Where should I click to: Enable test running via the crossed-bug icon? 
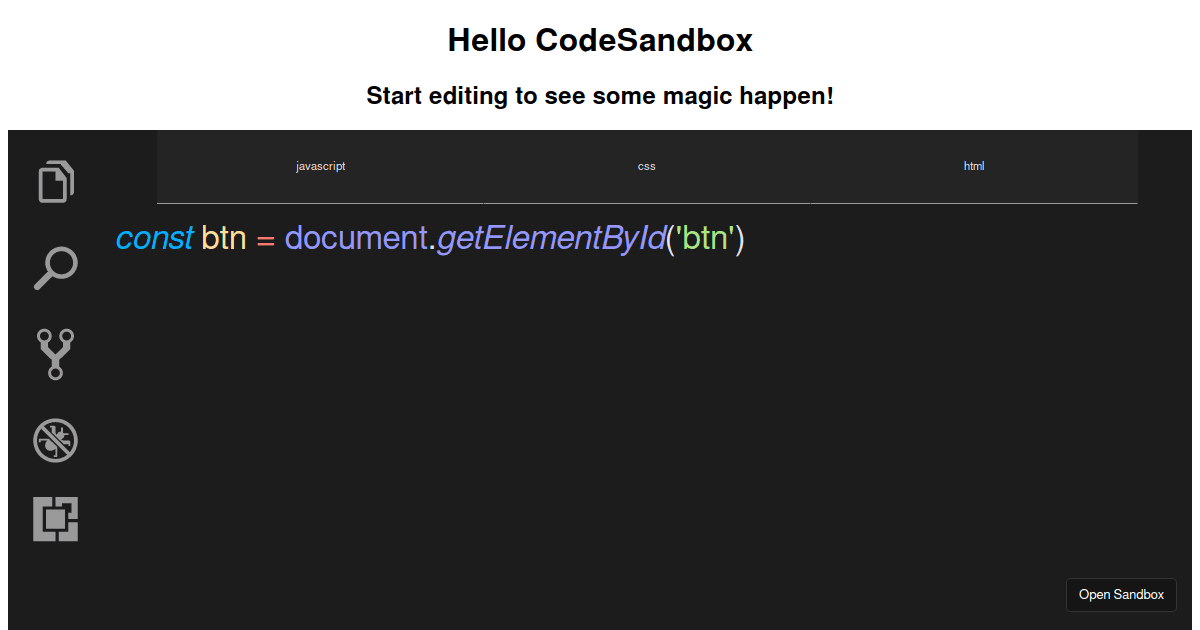tap(55, 440)
